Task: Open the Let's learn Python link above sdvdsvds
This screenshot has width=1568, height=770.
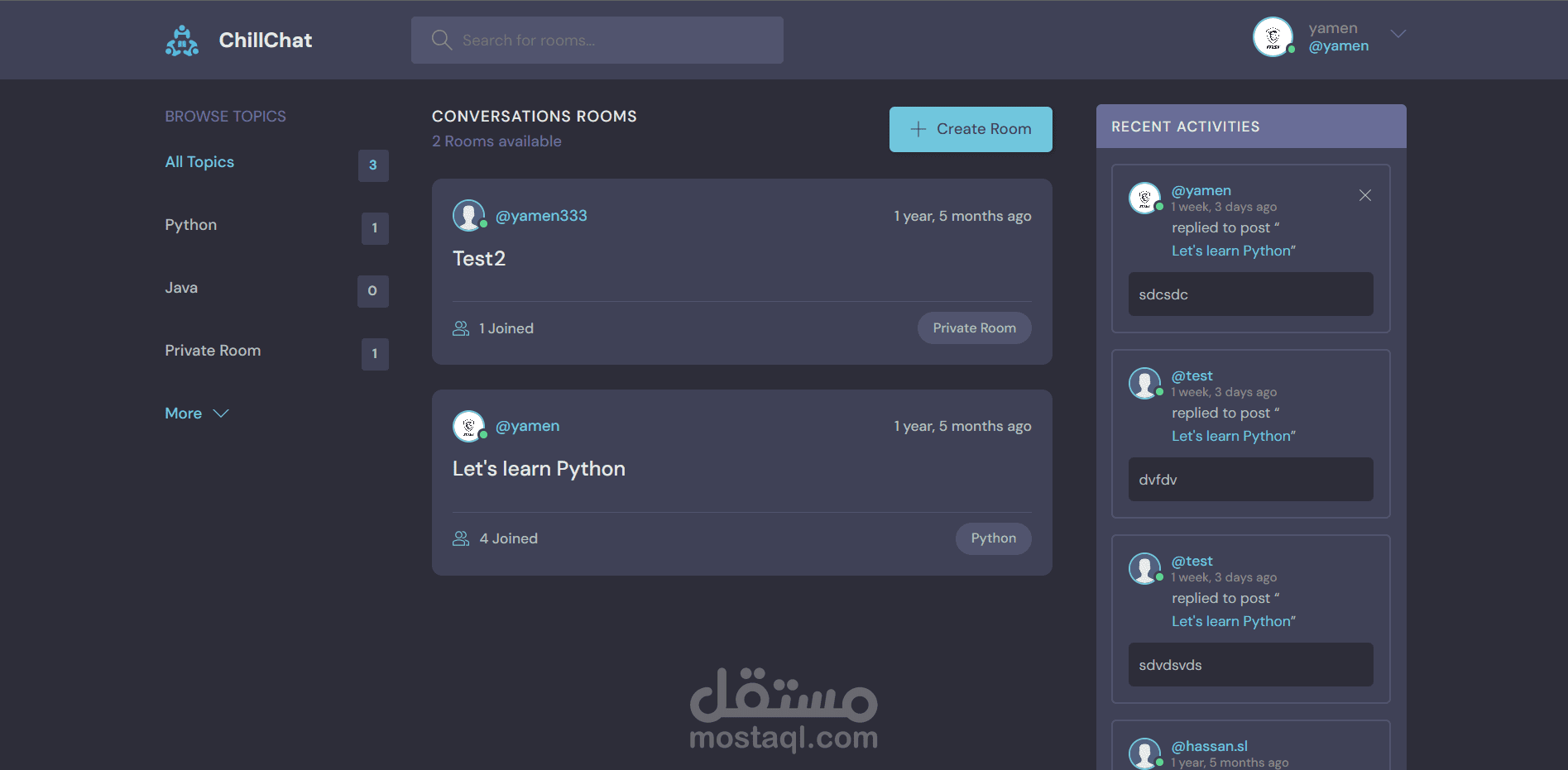Action: (1231, 621)
